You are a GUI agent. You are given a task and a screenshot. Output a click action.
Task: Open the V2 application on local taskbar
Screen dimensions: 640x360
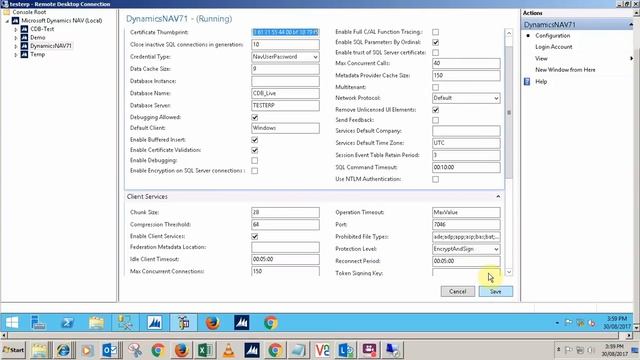coord(322,350)
